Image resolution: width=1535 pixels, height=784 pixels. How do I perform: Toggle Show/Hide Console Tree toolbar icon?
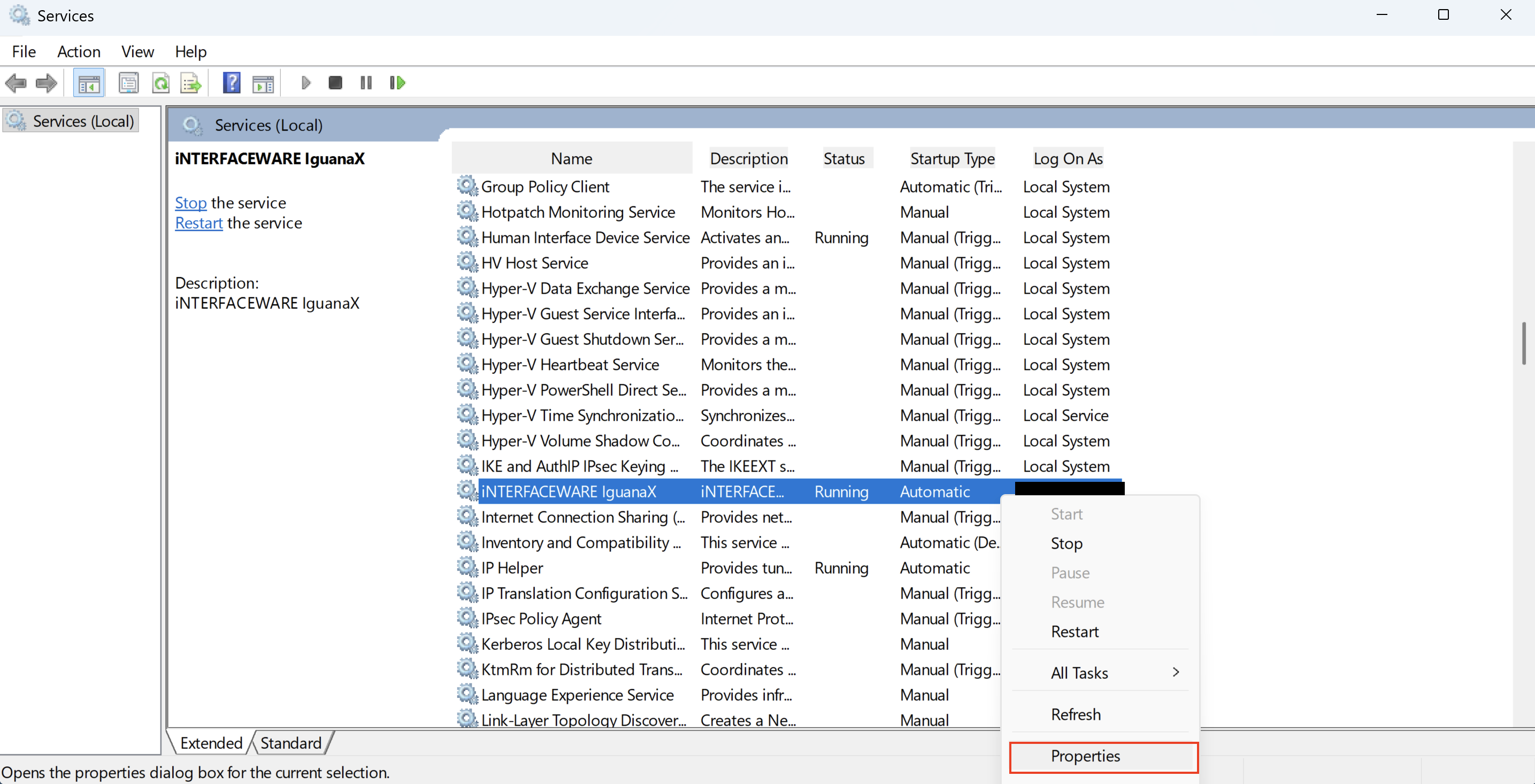click(89, 83)
